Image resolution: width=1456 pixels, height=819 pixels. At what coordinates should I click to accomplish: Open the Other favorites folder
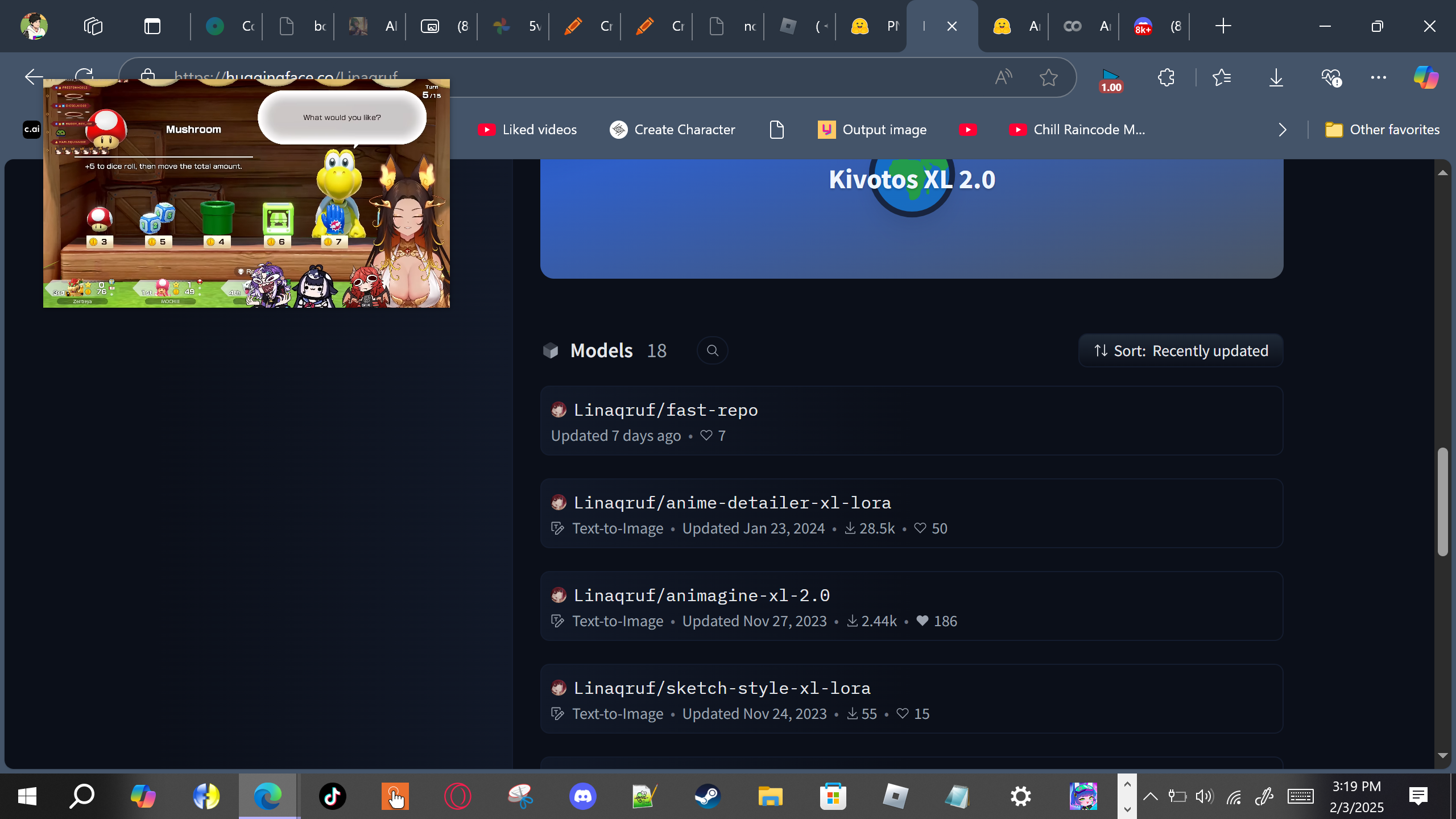[x=1382, y=130]
